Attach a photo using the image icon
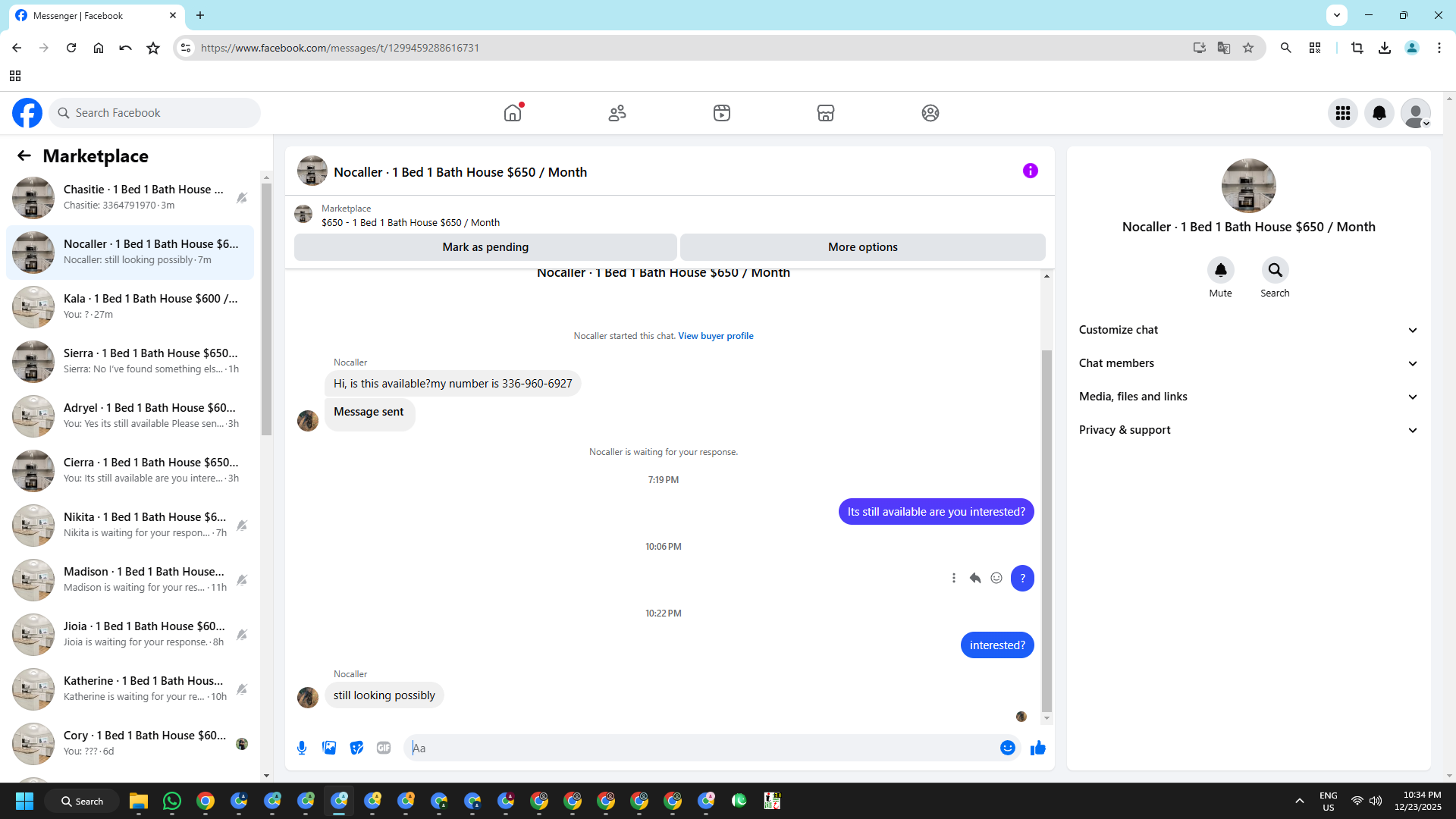 329,748
